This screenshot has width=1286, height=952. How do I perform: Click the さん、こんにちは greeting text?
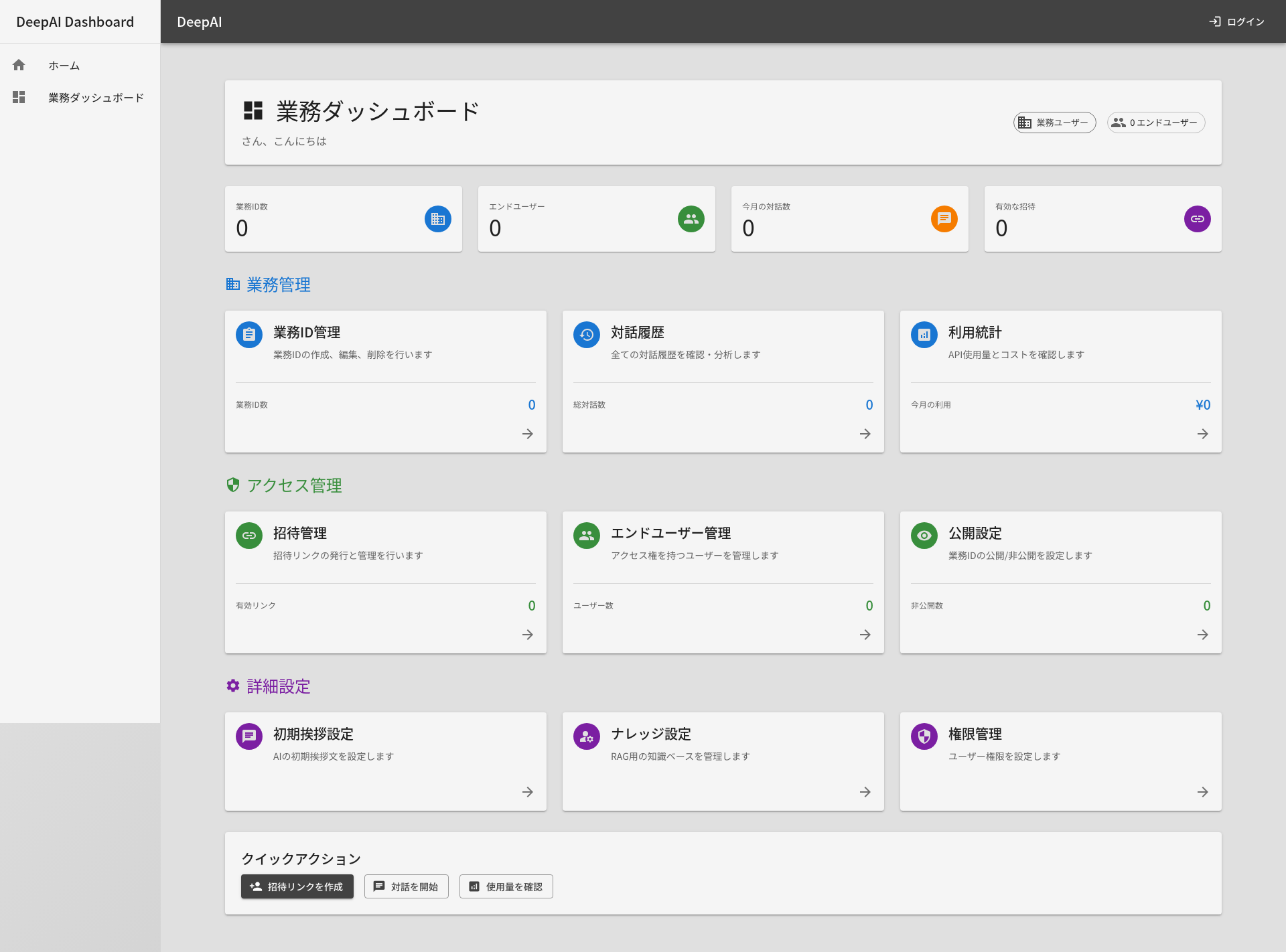284,141
